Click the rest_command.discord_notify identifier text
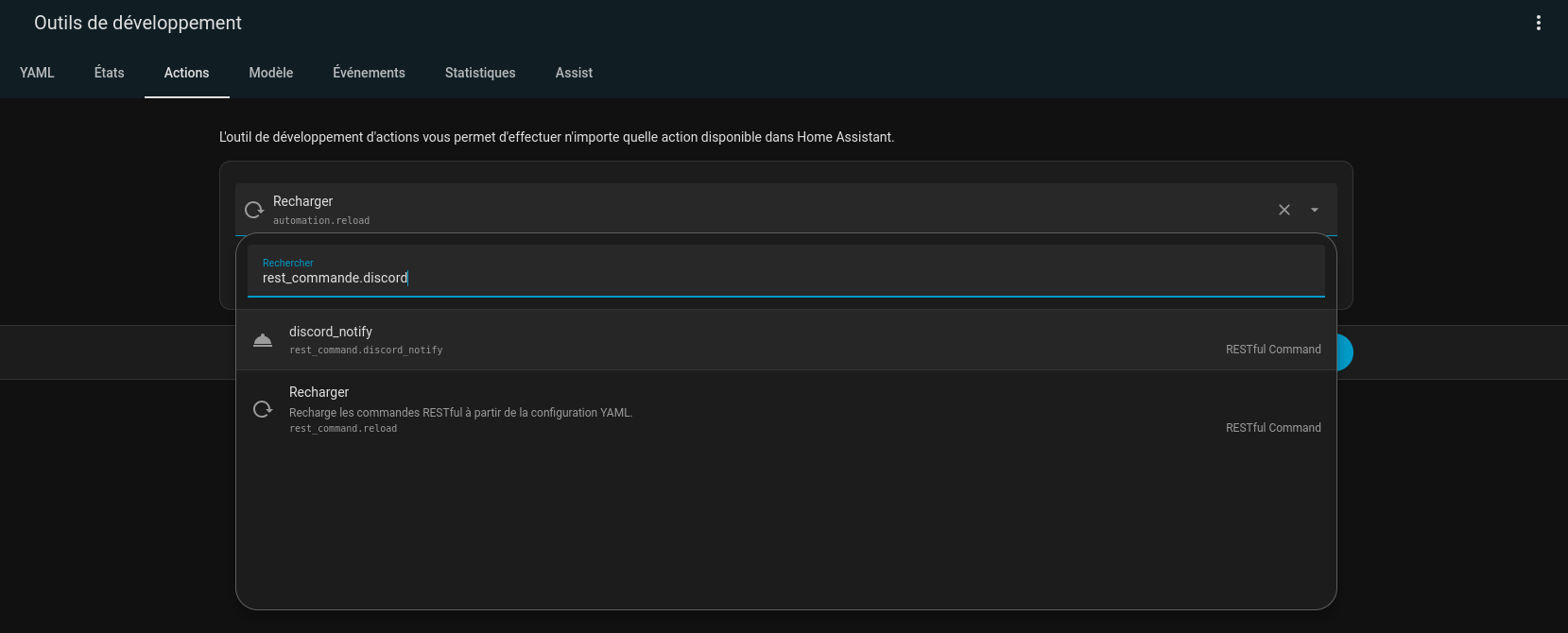1568x633 pixels. (x=366, y=351)
